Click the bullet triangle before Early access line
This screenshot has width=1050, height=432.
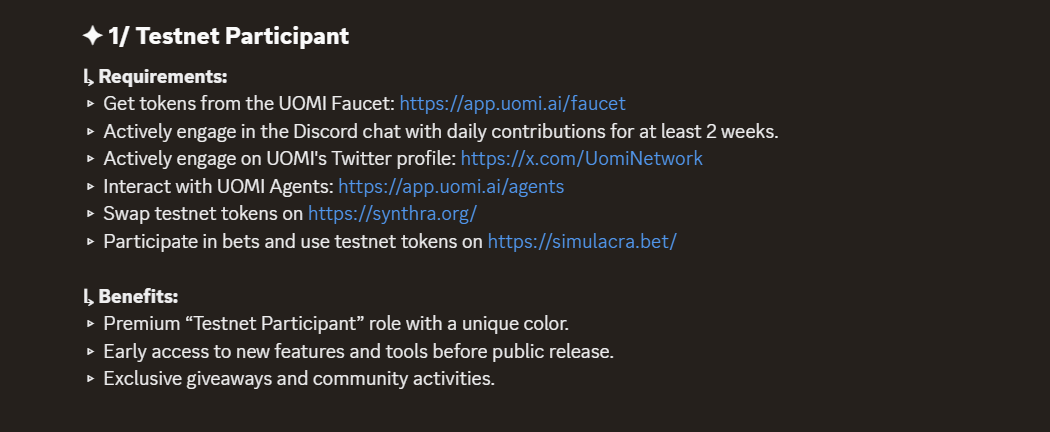tap(91, 351)
